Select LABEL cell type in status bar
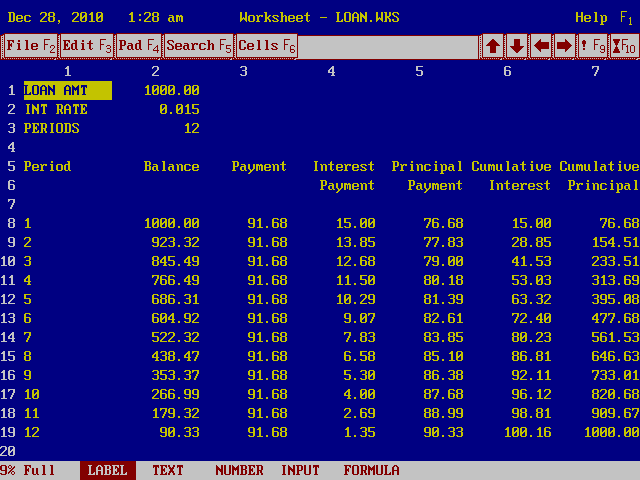 click(x=107, y=471)
